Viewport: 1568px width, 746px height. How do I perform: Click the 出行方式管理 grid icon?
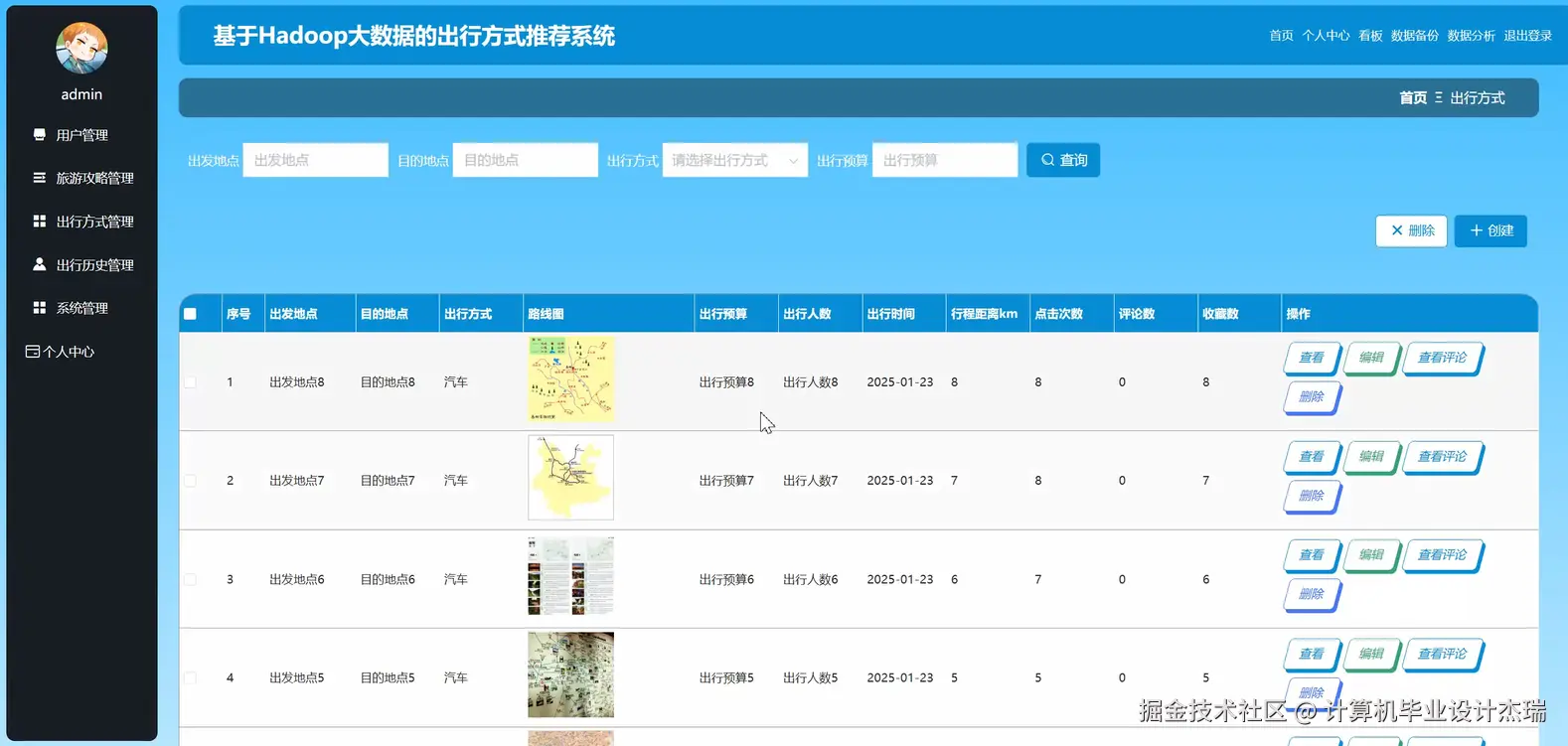[x=40, y=221]
